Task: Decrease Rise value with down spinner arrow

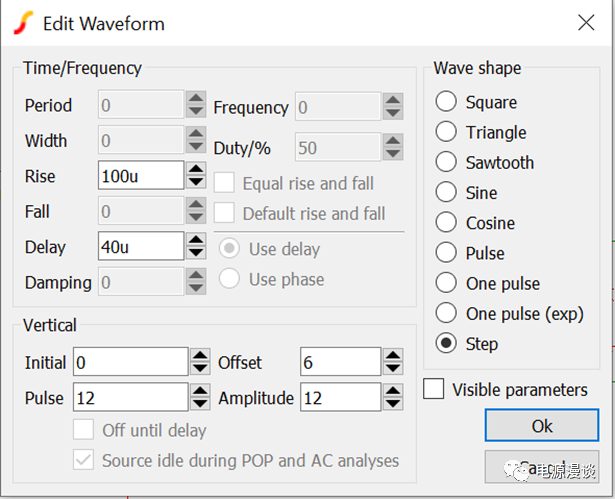Action: (x=196, y=182)
